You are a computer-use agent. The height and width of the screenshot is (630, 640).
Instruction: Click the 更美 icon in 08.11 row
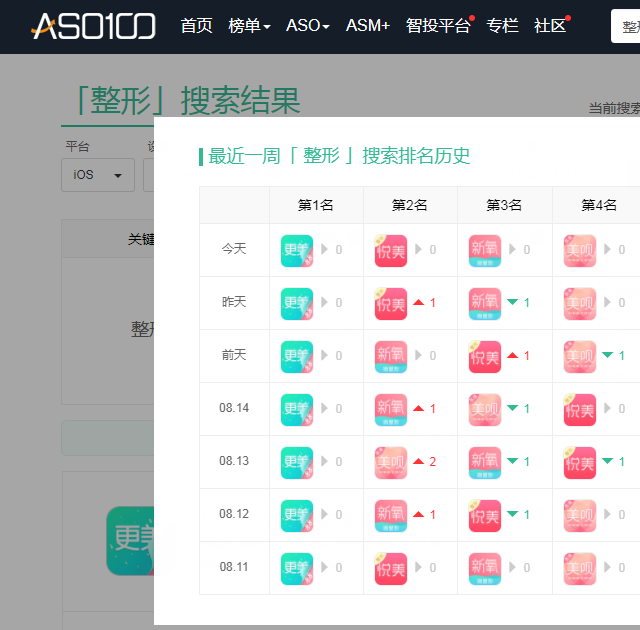[297, 568]
